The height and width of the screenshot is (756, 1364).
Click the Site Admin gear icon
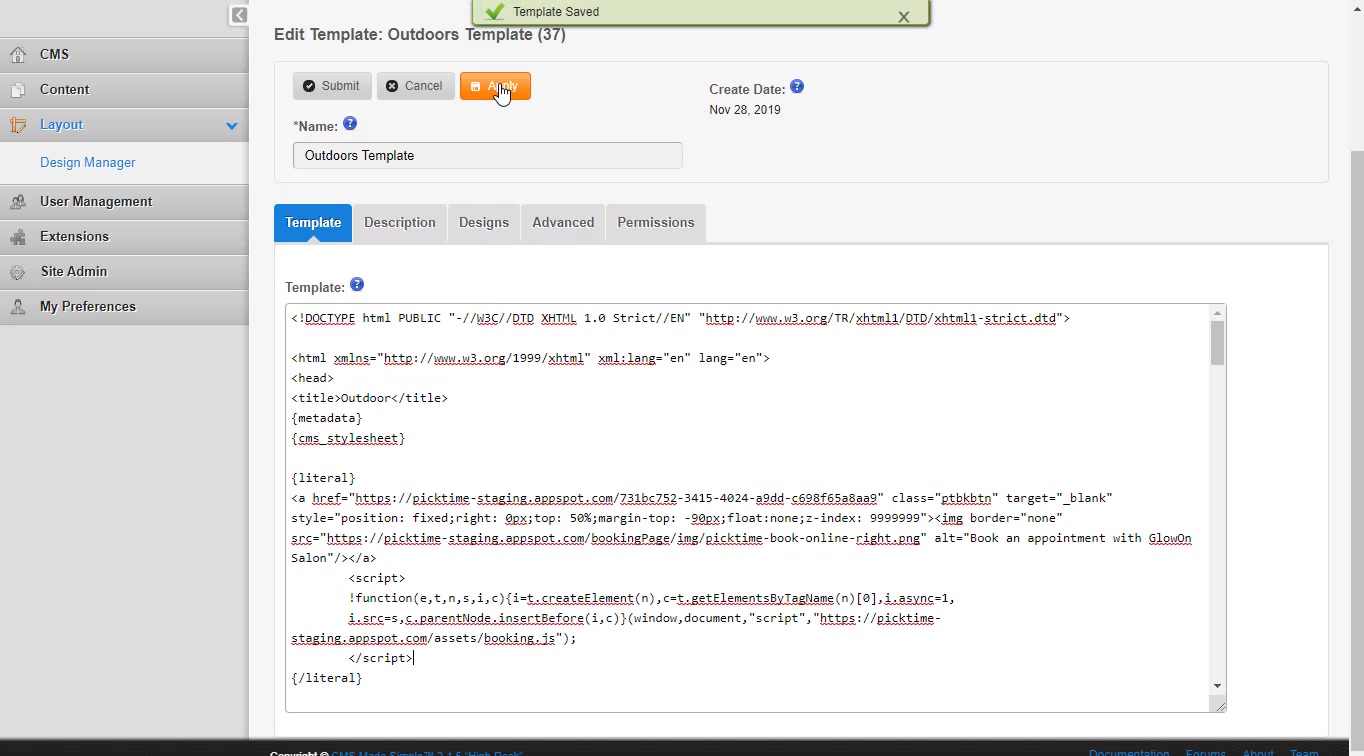click(x=17, y=272)
